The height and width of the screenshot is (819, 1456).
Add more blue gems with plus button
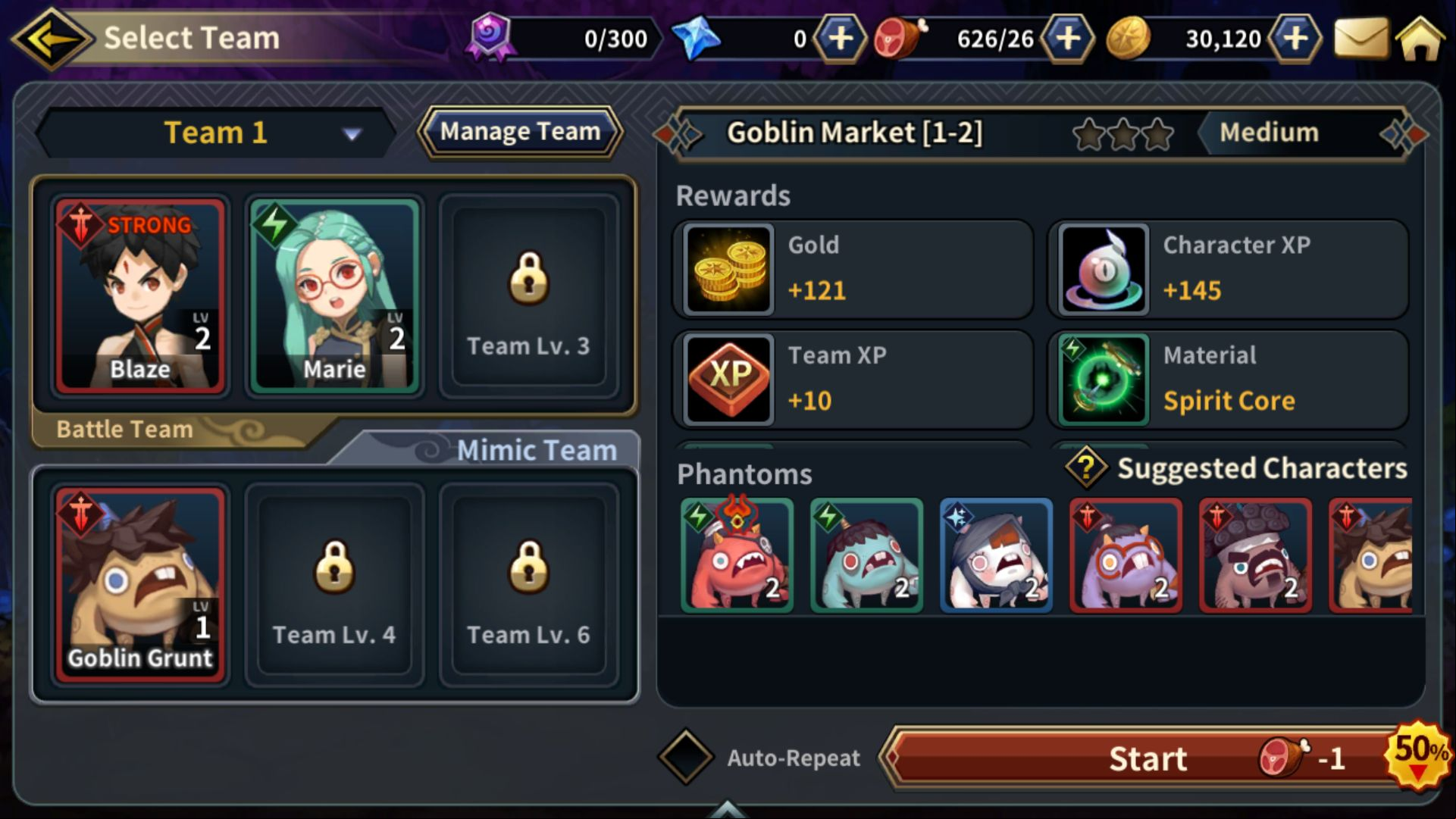(840, 38)
